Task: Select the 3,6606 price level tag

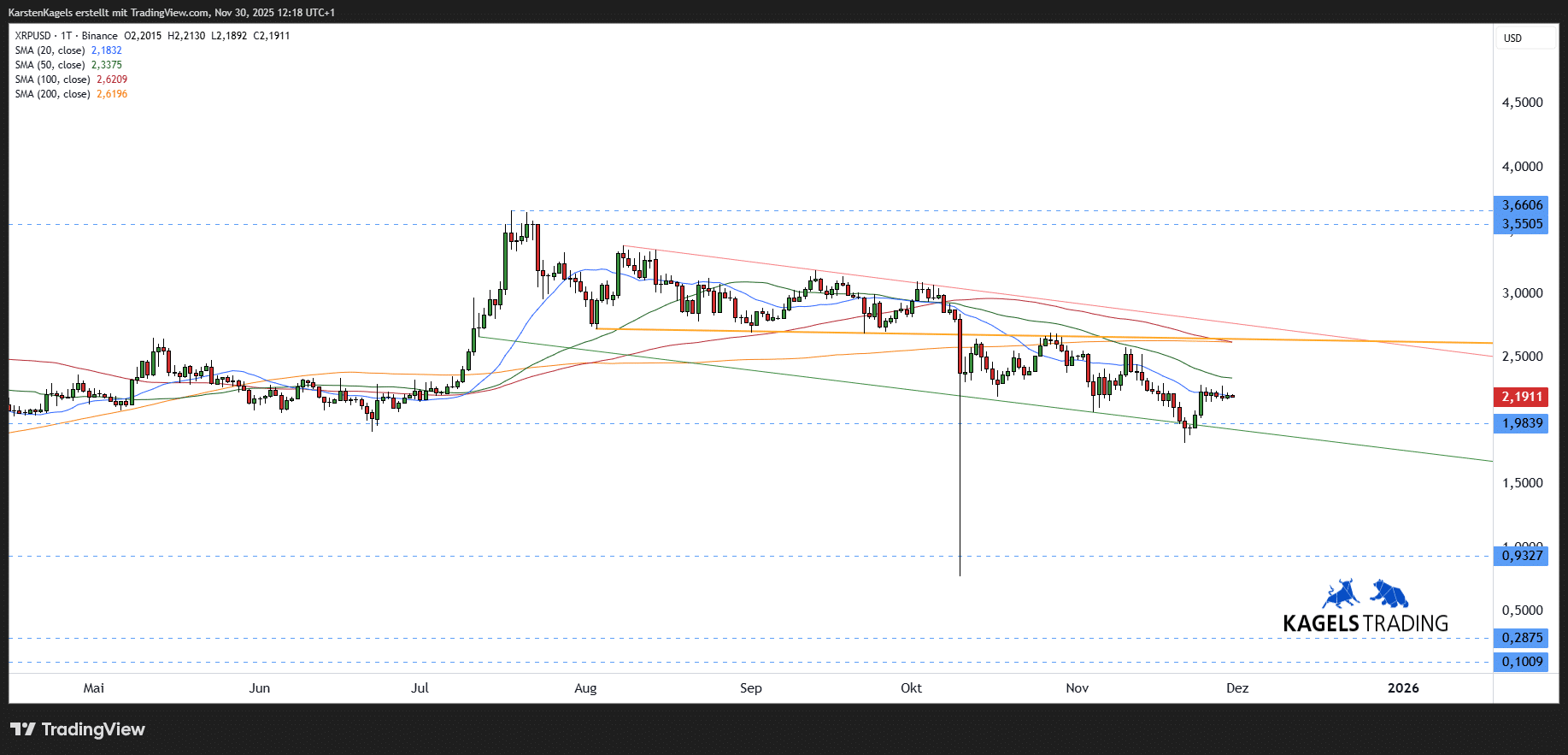Action: (x=1522, y=205)
